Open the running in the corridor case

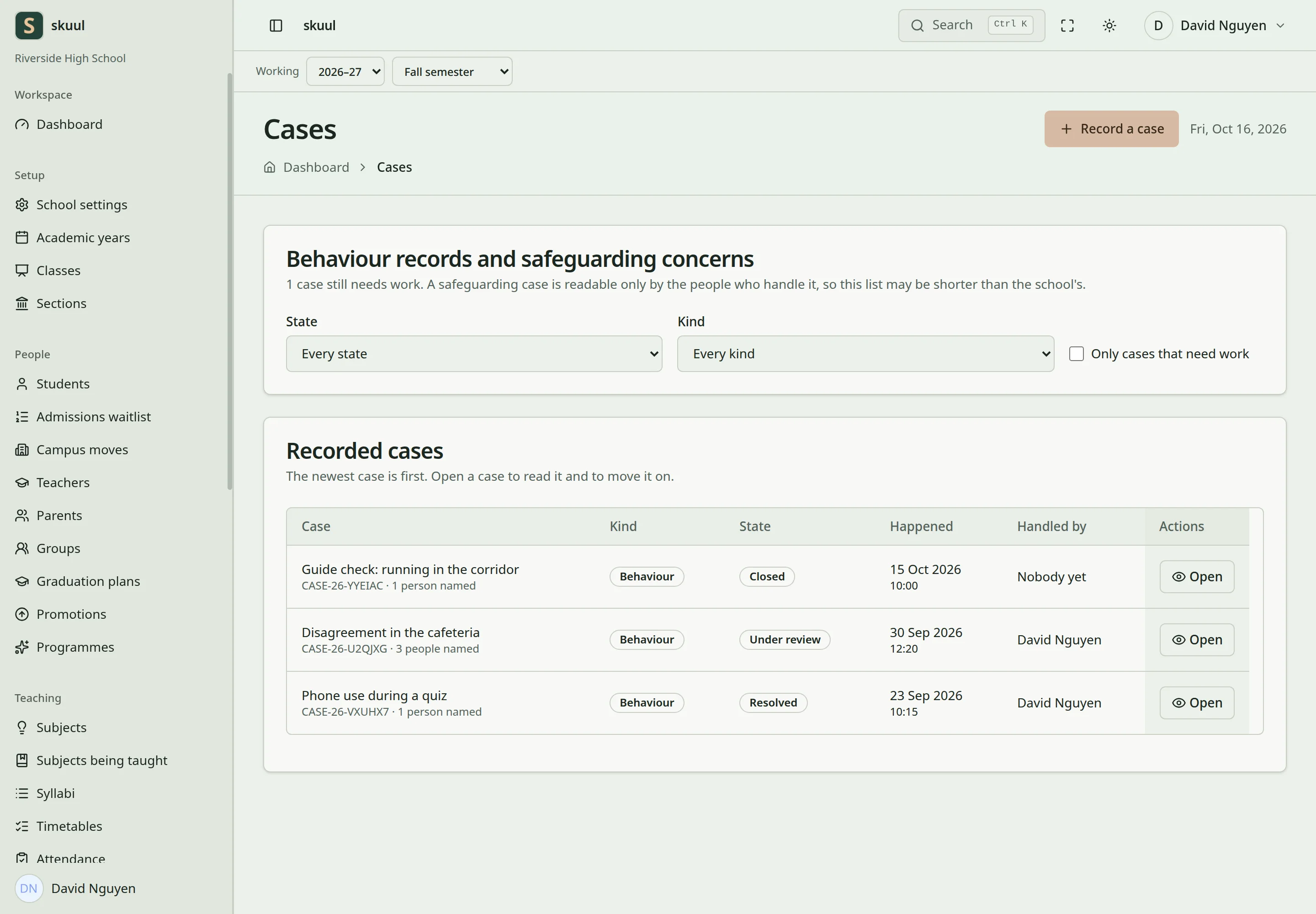tap(1197, 577)
